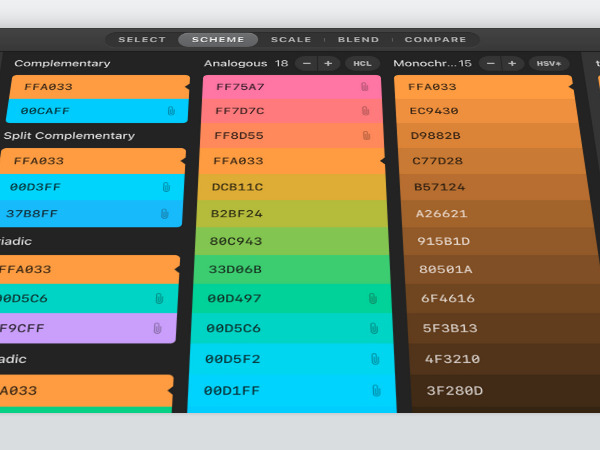Click the clip icon on swatch 37B8FF
The image size is (600, 450).
164,214
